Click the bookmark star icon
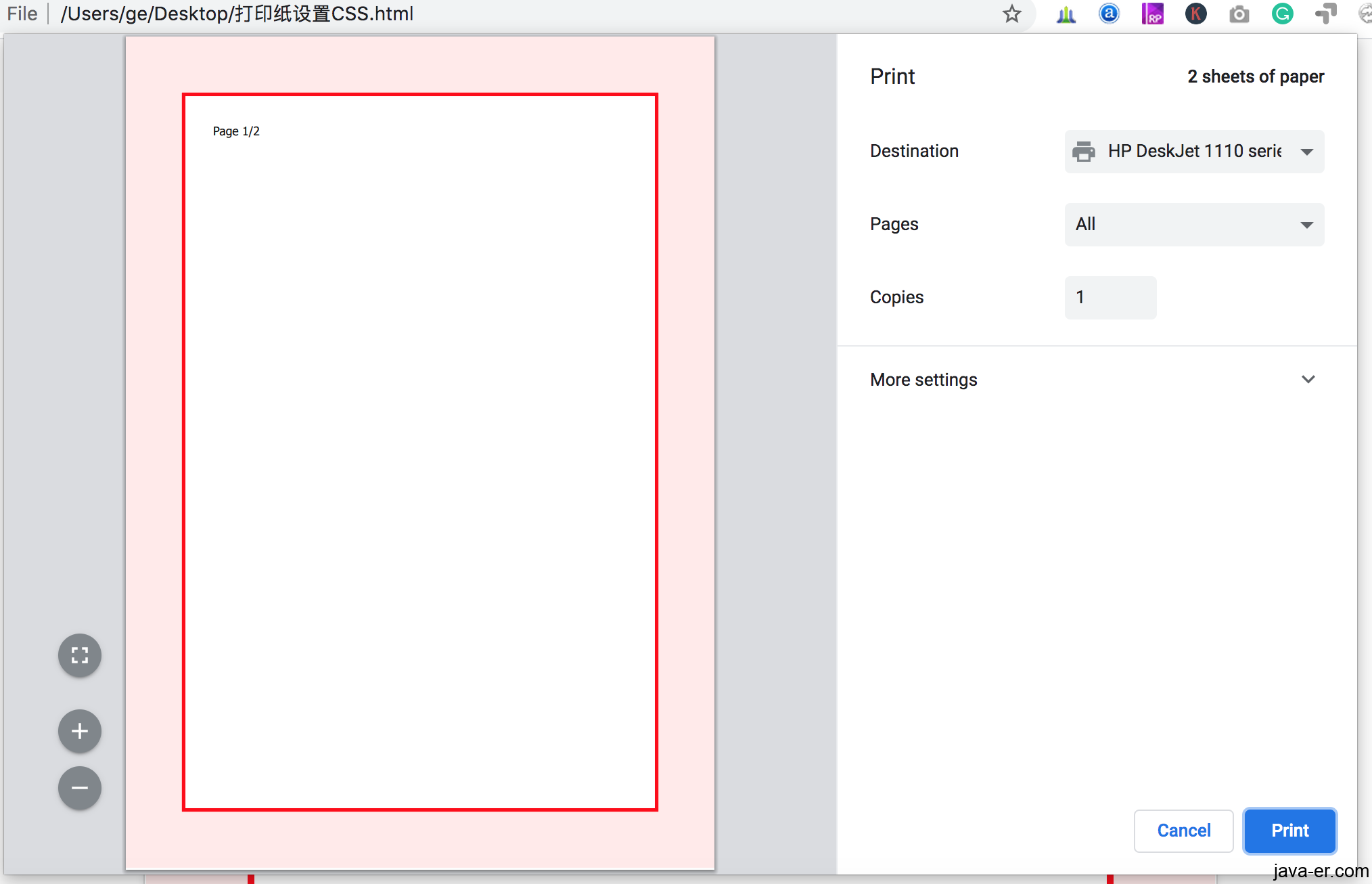 tap(1012, 14)
